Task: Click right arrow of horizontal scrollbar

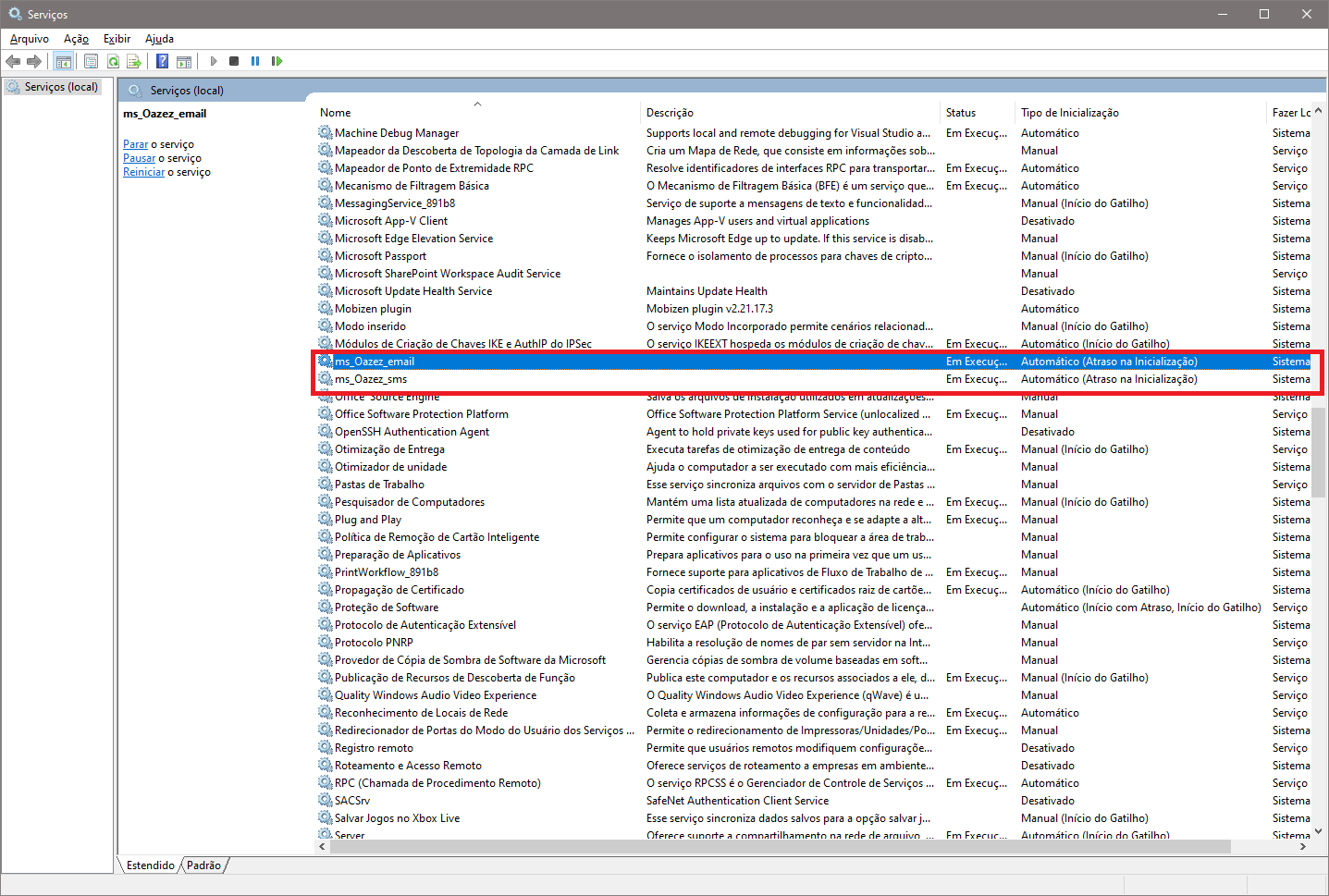Action: click(1303, 846)
